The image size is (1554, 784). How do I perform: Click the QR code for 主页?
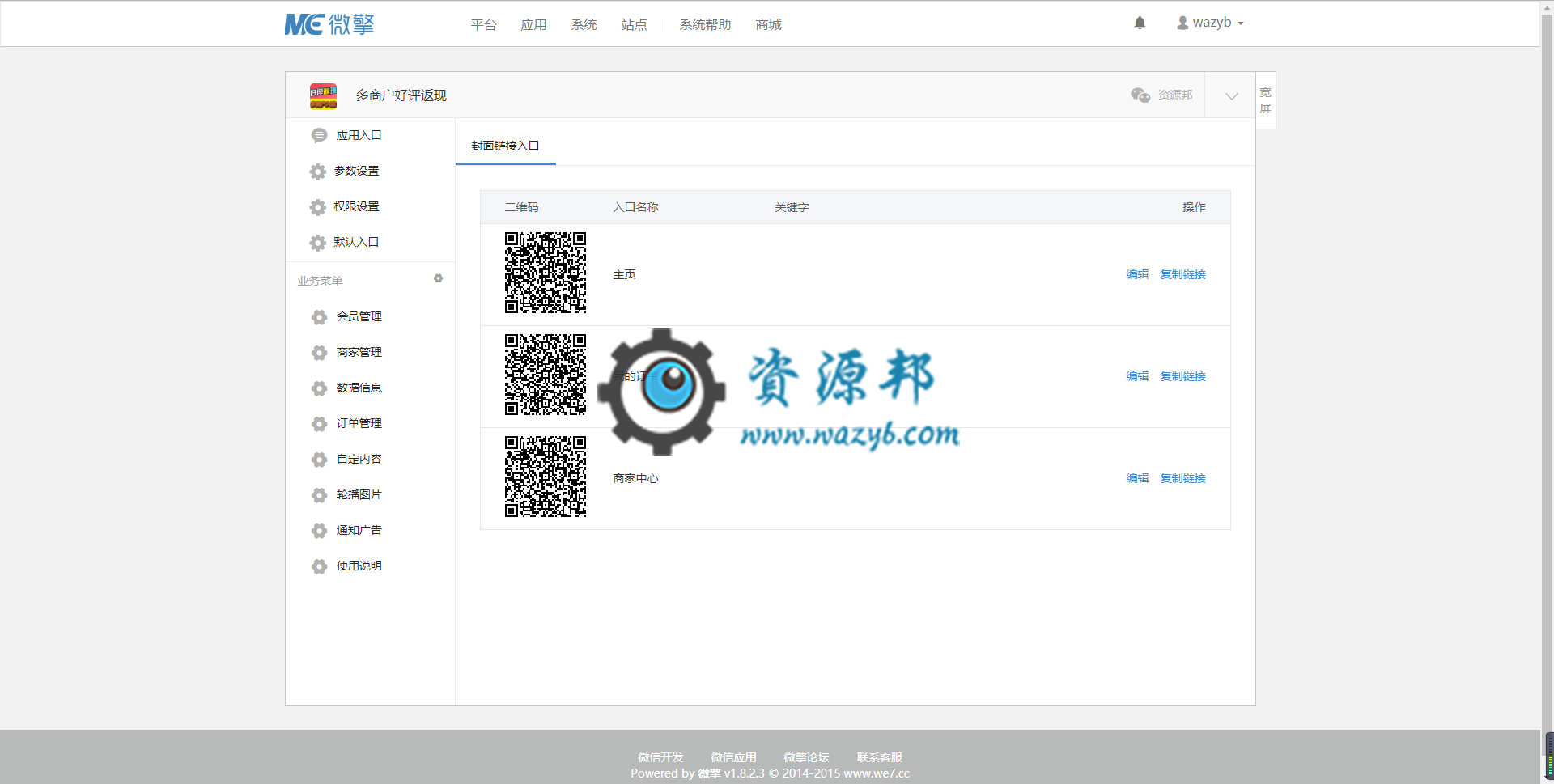[546, 273]
